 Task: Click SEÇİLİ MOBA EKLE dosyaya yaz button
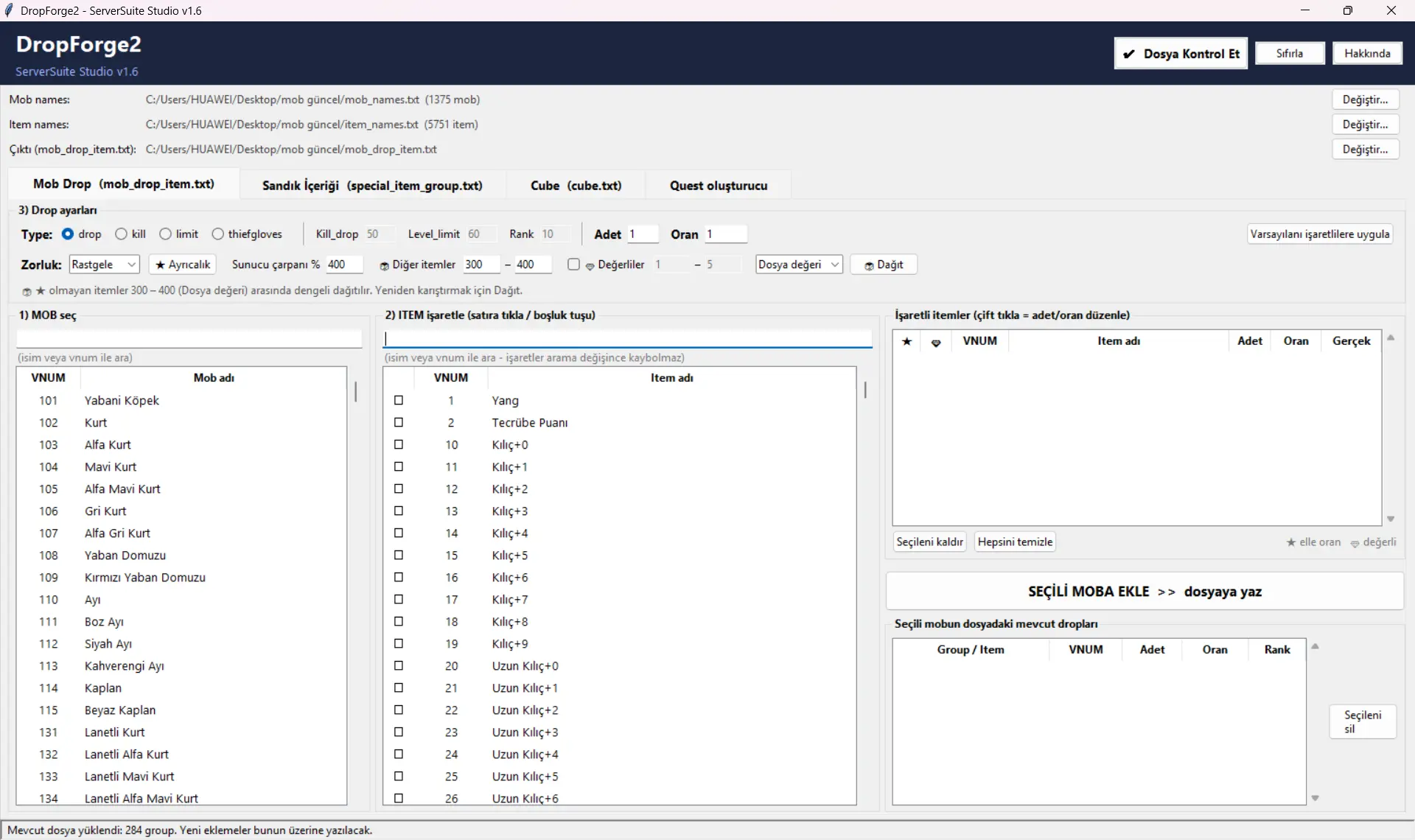pyautogui.click(x=1145, y=592)
